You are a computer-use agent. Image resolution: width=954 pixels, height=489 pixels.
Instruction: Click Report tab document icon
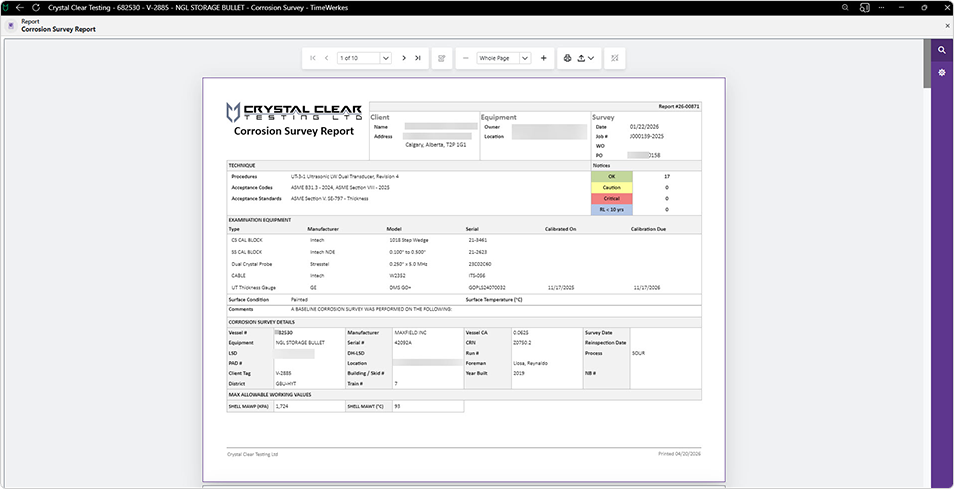coord(10,26)
